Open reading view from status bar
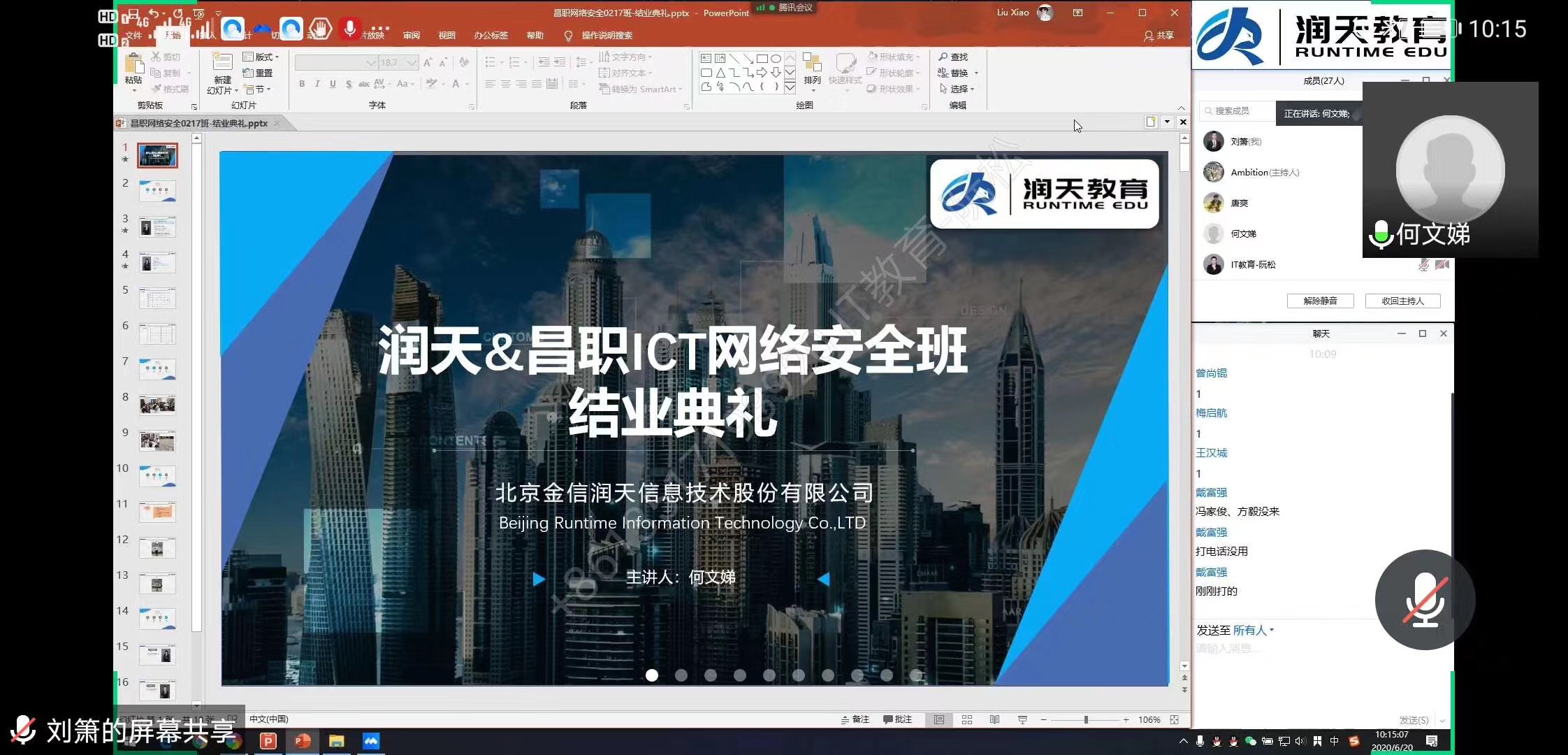This screenshot has height=755, width=1568. [994, 719]
